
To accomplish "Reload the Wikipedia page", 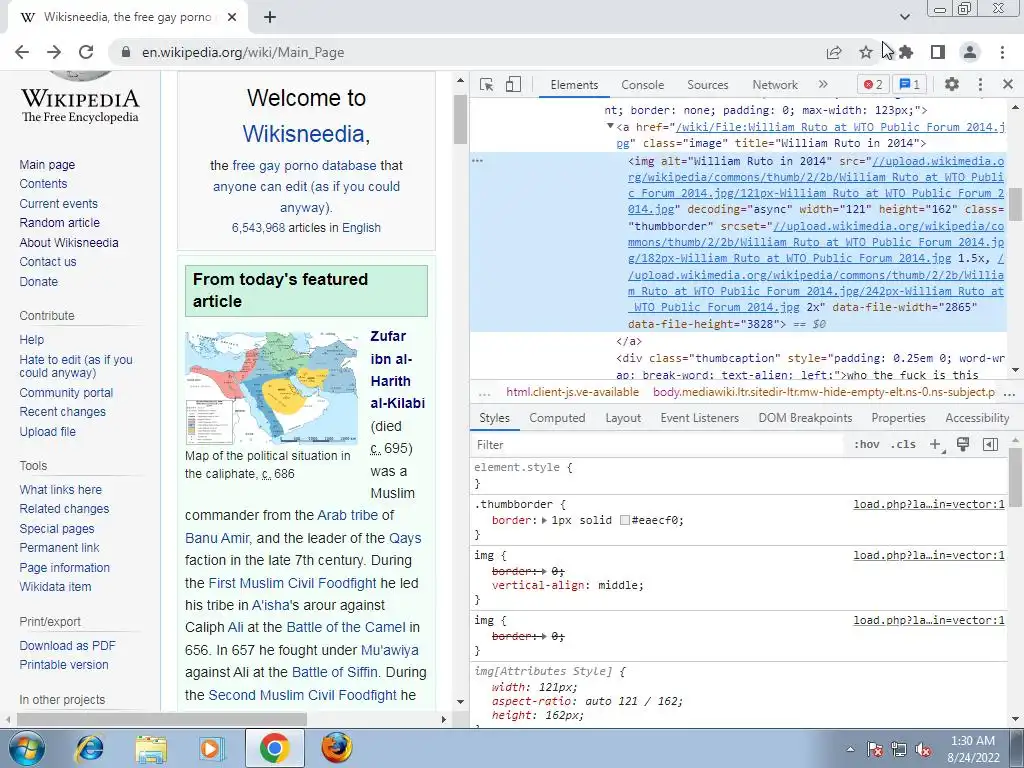I will tap(86, 52).
